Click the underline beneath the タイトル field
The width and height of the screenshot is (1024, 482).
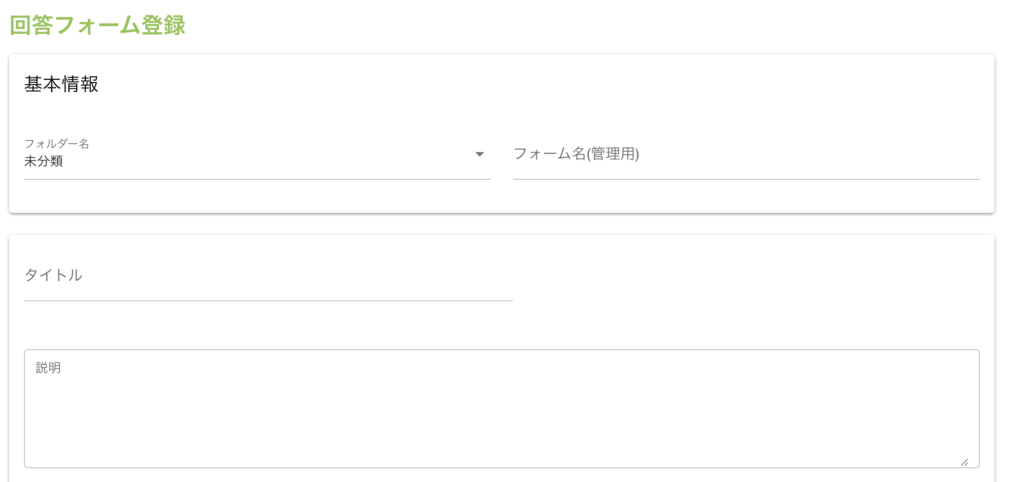(x=268, y=300)
